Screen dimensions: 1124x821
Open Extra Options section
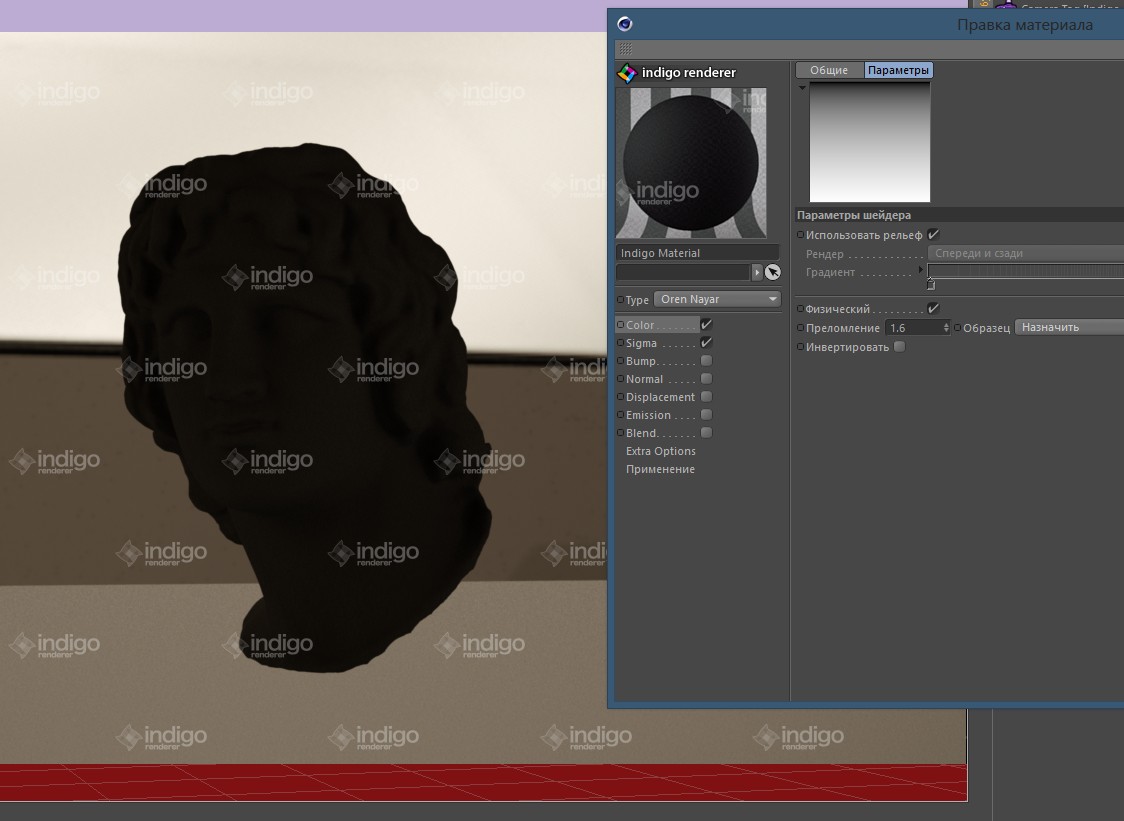pyautogui.click(x=660, y=451)
